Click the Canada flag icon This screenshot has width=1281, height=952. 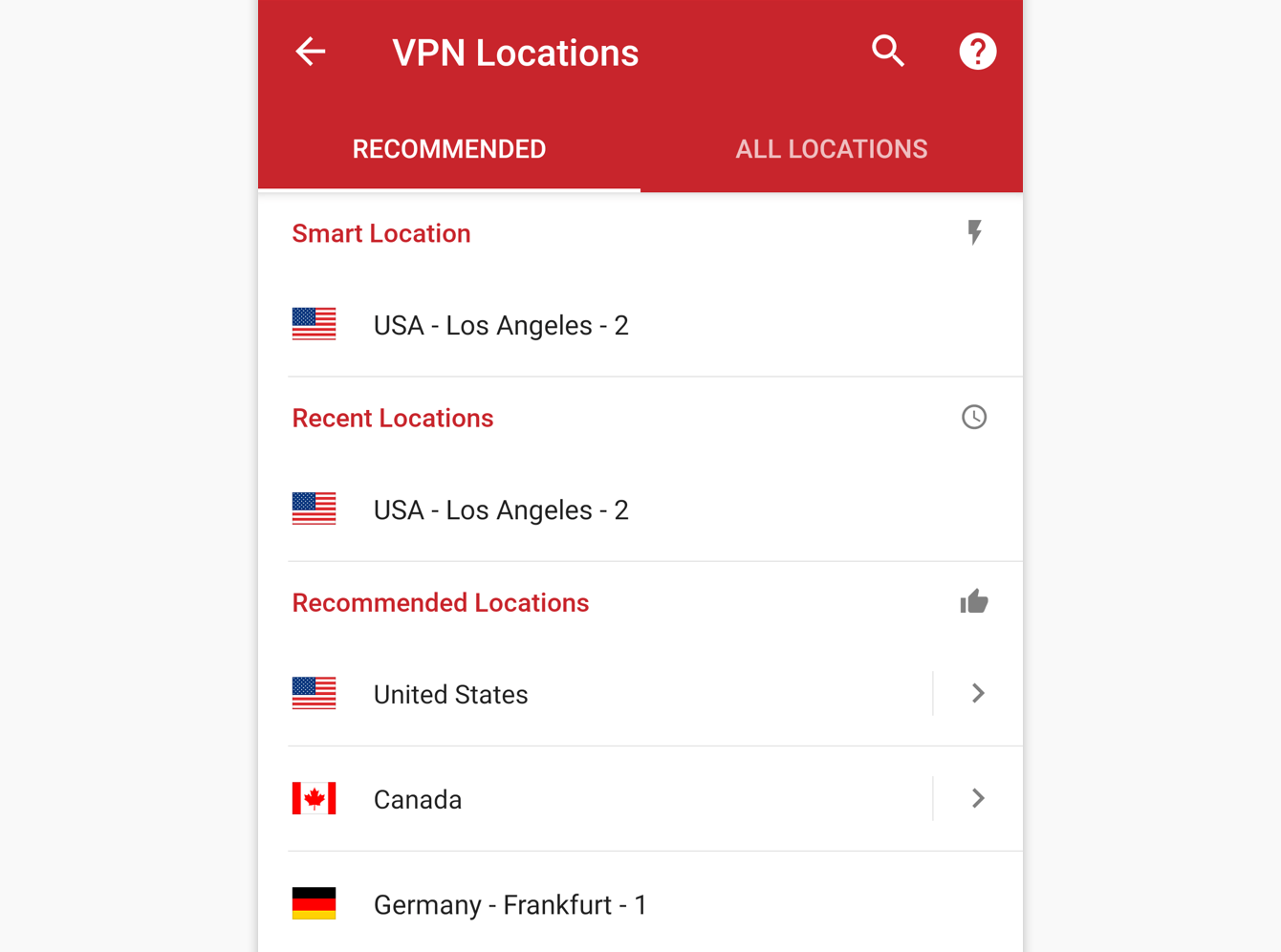pyautogui.click(x=314, y=798)
